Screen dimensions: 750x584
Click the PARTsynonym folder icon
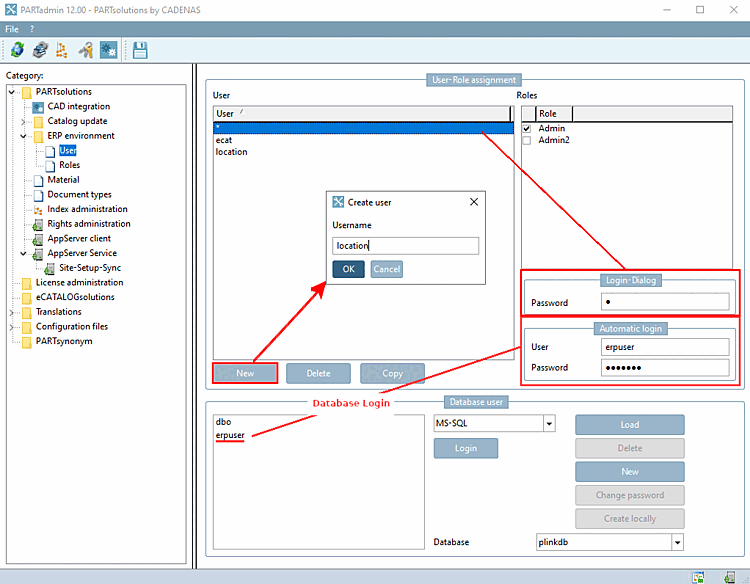pos(27,342)
